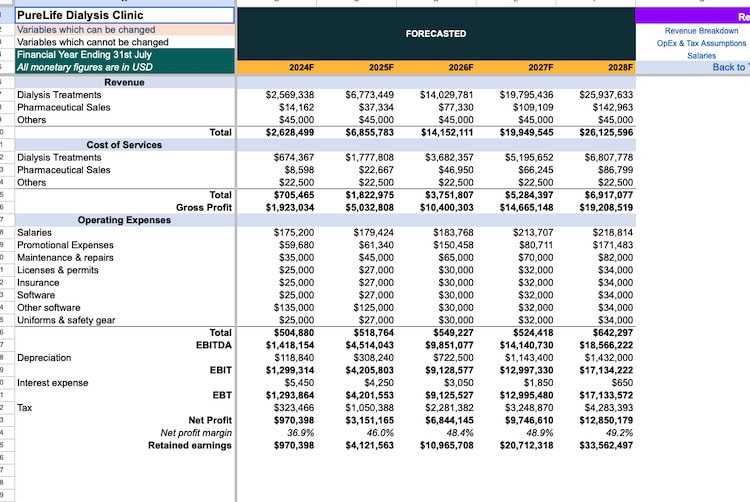The width and height of the screenshot is (750, 502).
Task: Click the Back to link beside 2028F
Action: (x=728, y=67)
